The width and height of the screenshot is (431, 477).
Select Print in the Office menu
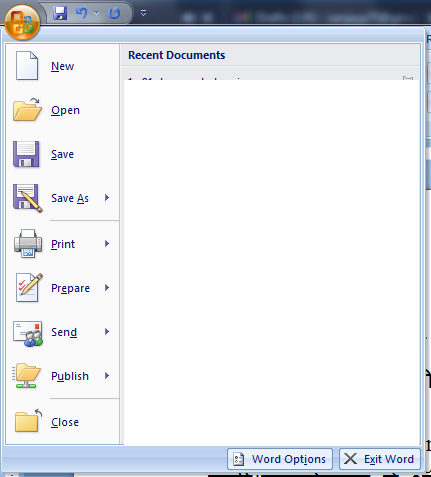coord(63,244)
